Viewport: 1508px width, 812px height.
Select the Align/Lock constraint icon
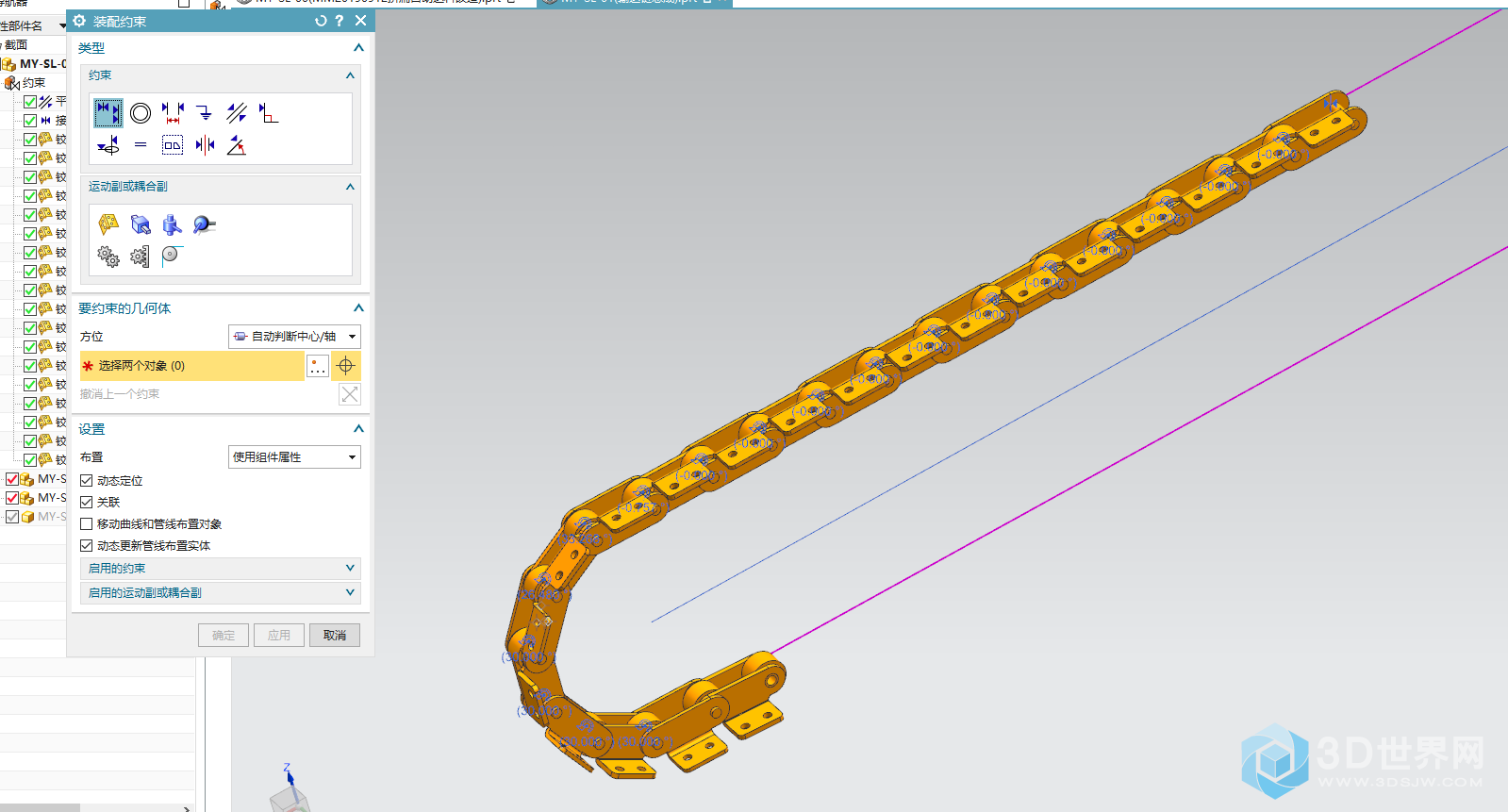108,145
